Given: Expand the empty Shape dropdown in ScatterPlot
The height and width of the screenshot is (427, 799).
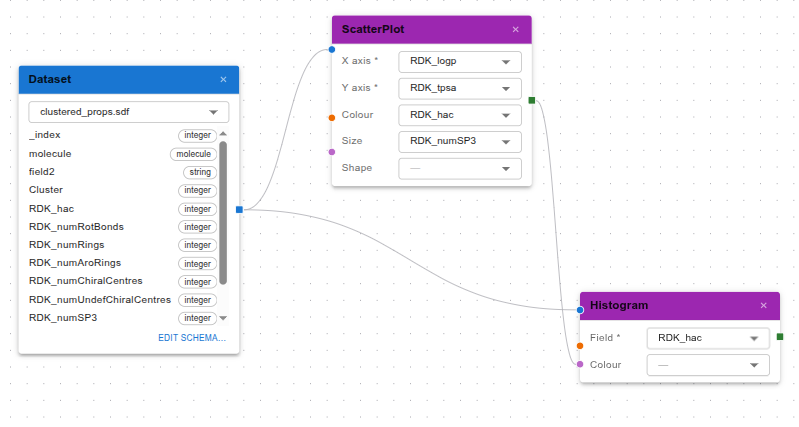Looking at the screenshot, I should 460,168.
